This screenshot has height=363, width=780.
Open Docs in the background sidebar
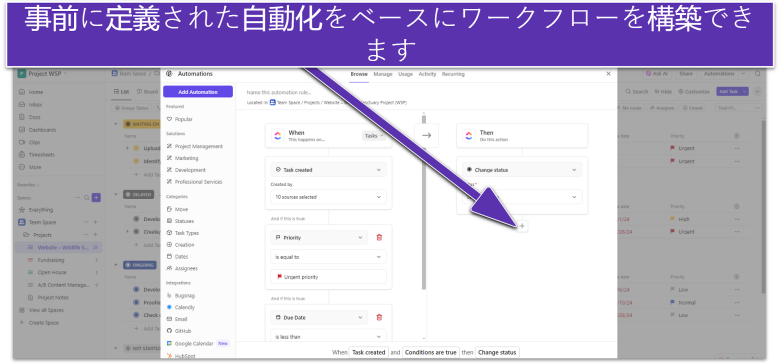pos(30,117)
